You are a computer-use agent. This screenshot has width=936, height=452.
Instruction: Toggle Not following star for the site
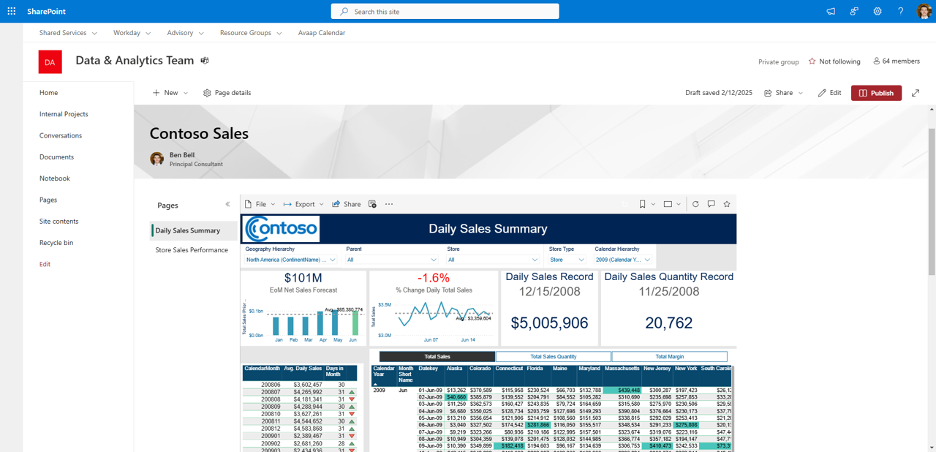click(x=812, y=61)
